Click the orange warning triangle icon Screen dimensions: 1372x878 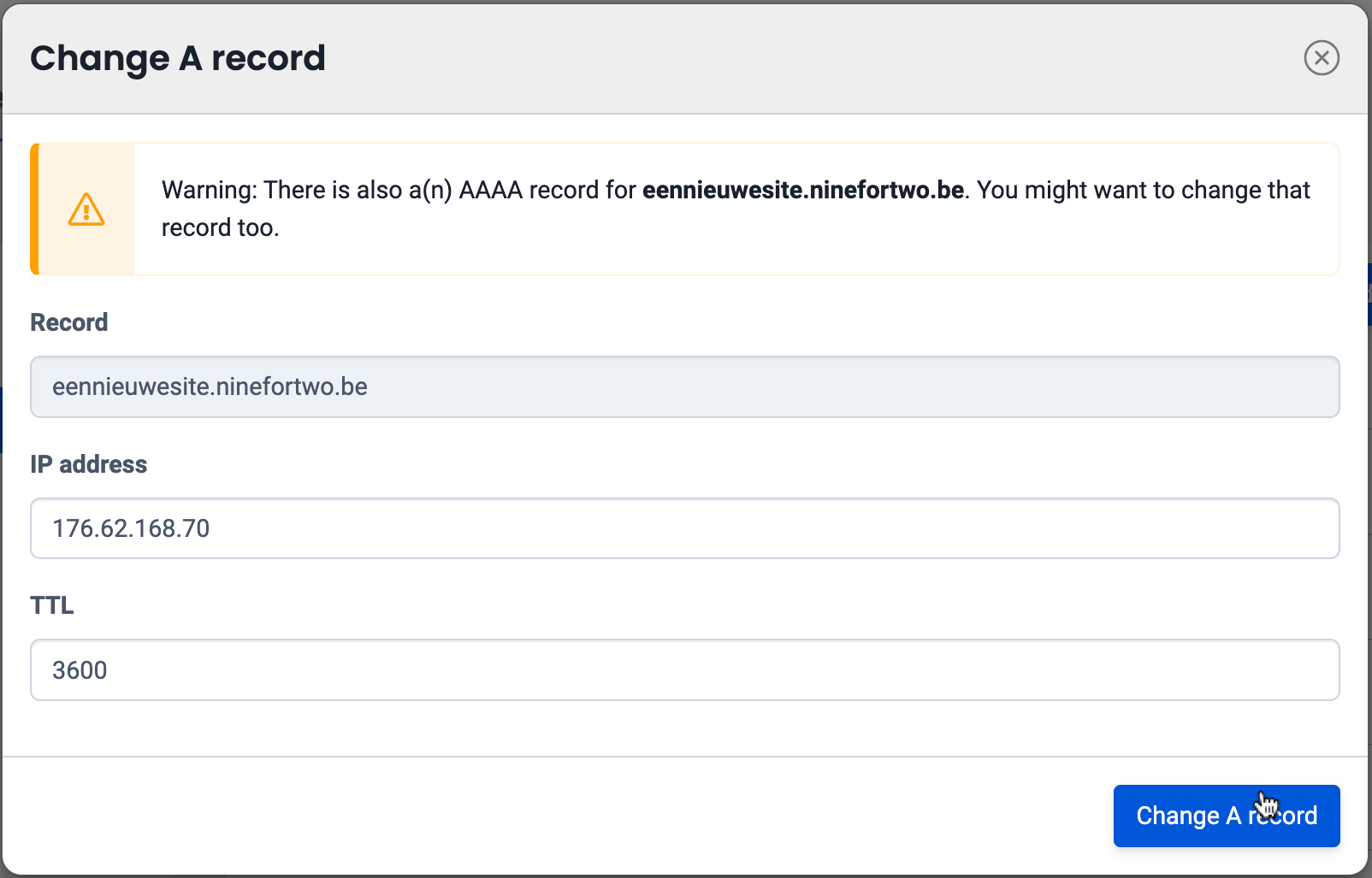(x=86, y=209)
